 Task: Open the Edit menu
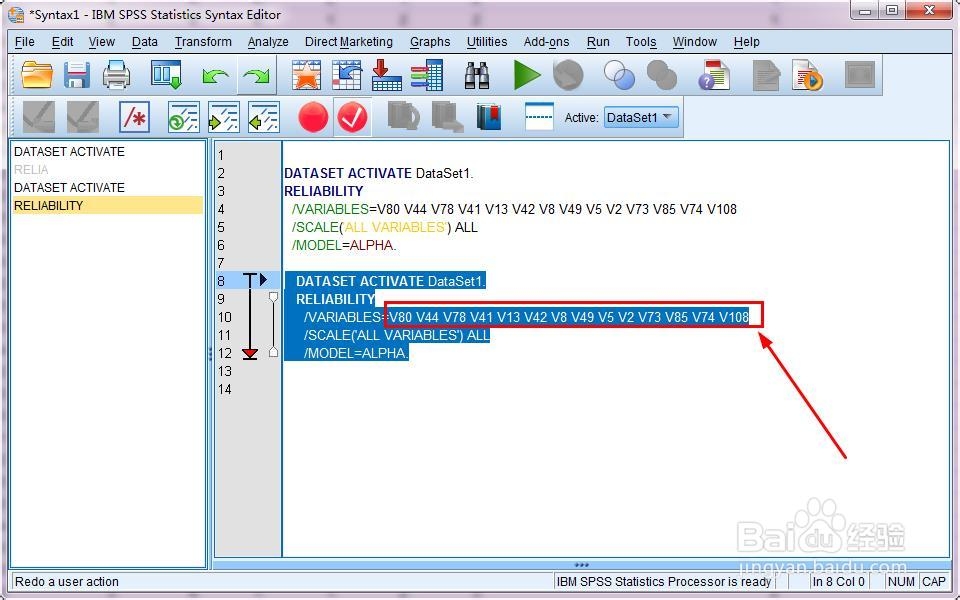click(62, 42)
